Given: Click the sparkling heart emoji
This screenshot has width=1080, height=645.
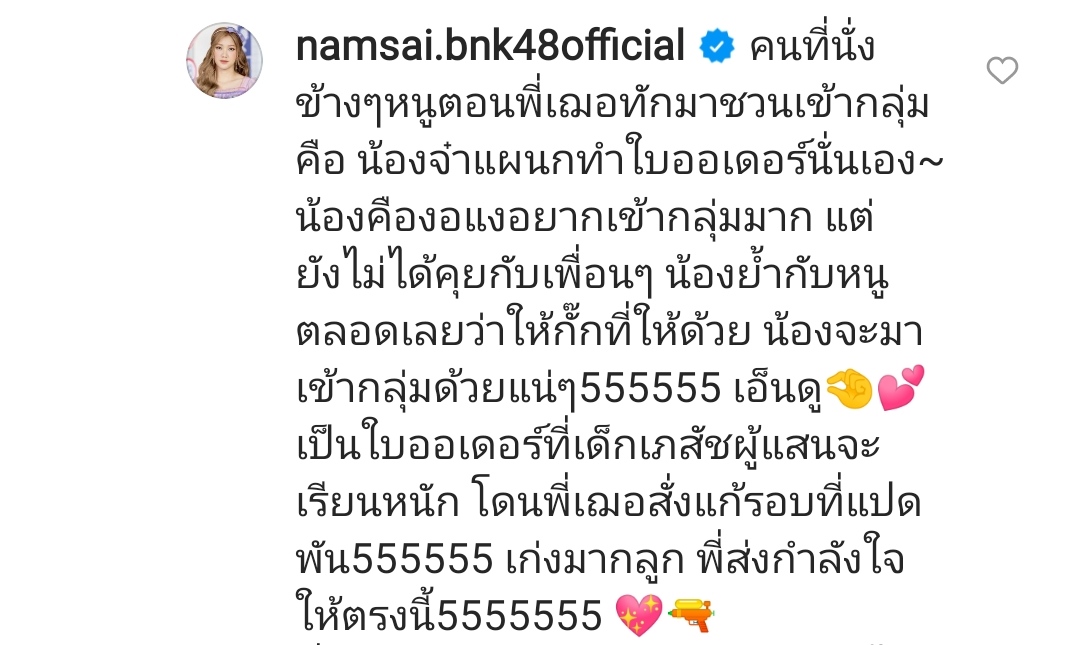Looking at the screenshot, I should [638, 615].
